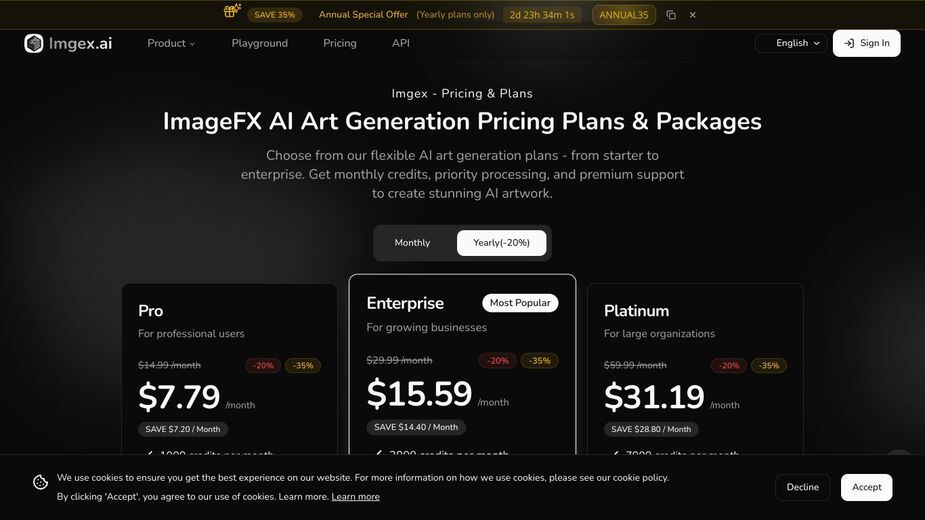The height and width of the screenshot is (520, 925).
Task: Click the Imgex.ai cube logo icon
Action: click(34, 43)
